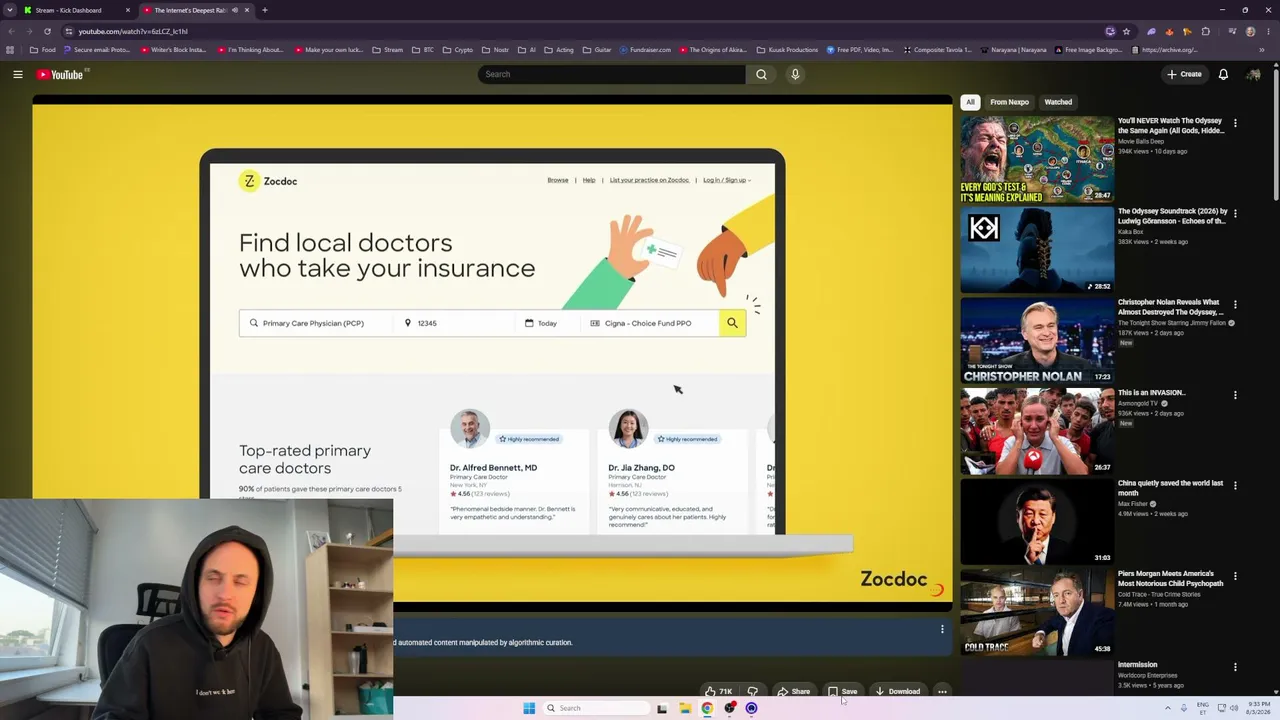
Task: Open the bookmarks apps grid icon
Action: click(10, 50)
